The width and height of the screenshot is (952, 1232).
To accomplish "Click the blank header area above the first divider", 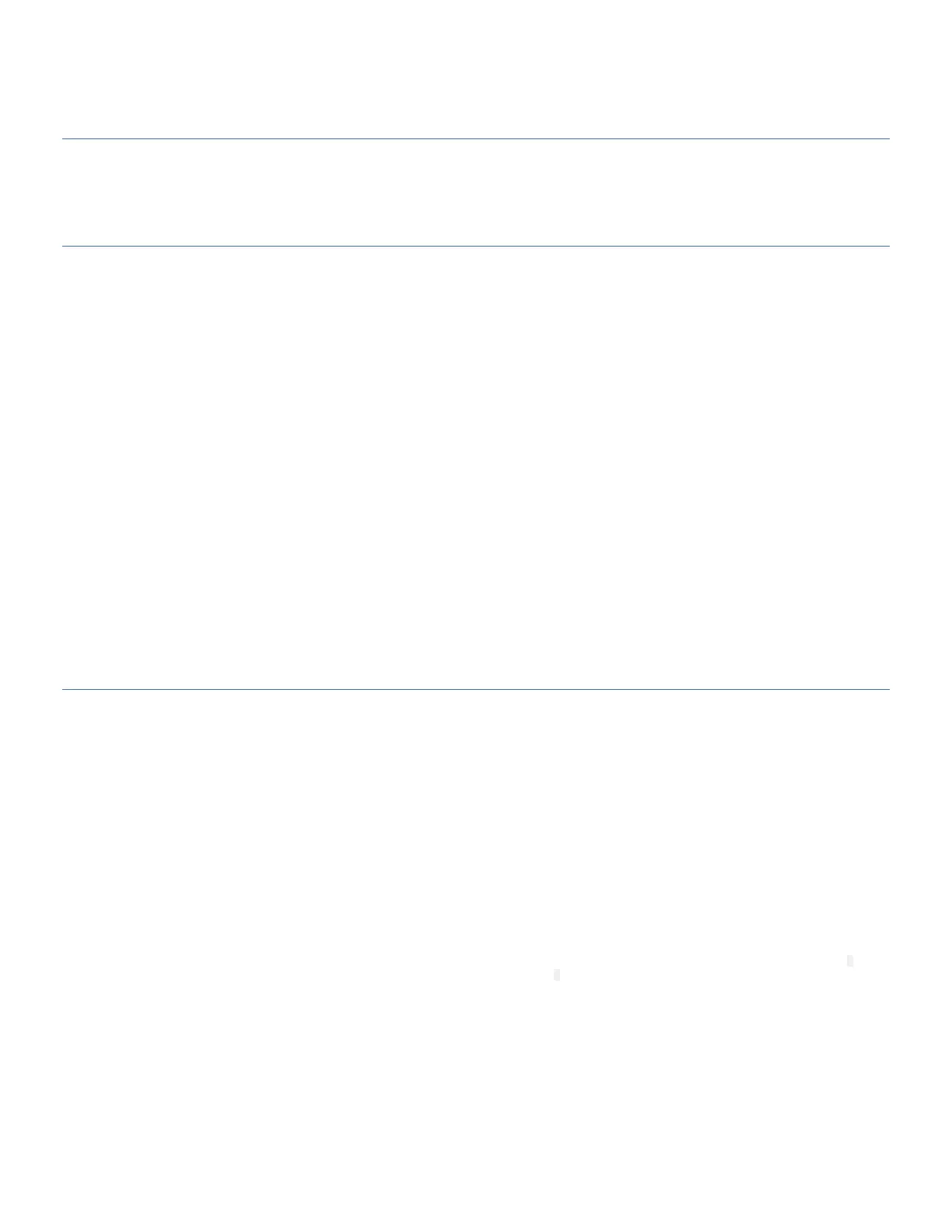I will [475, 70].
